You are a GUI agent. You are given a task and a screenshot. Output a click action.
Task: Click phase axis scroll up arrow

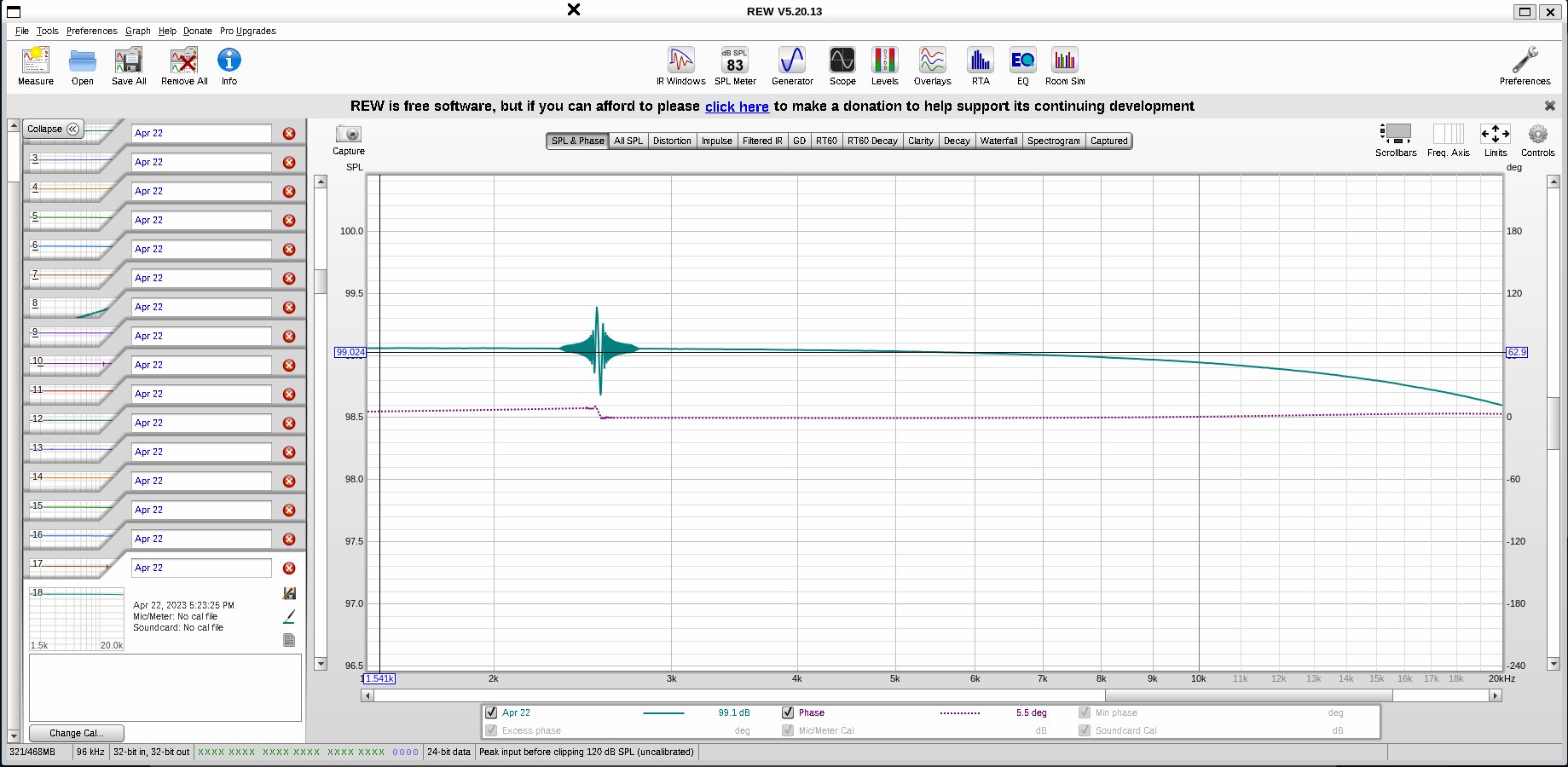[x=1554, y=182]
